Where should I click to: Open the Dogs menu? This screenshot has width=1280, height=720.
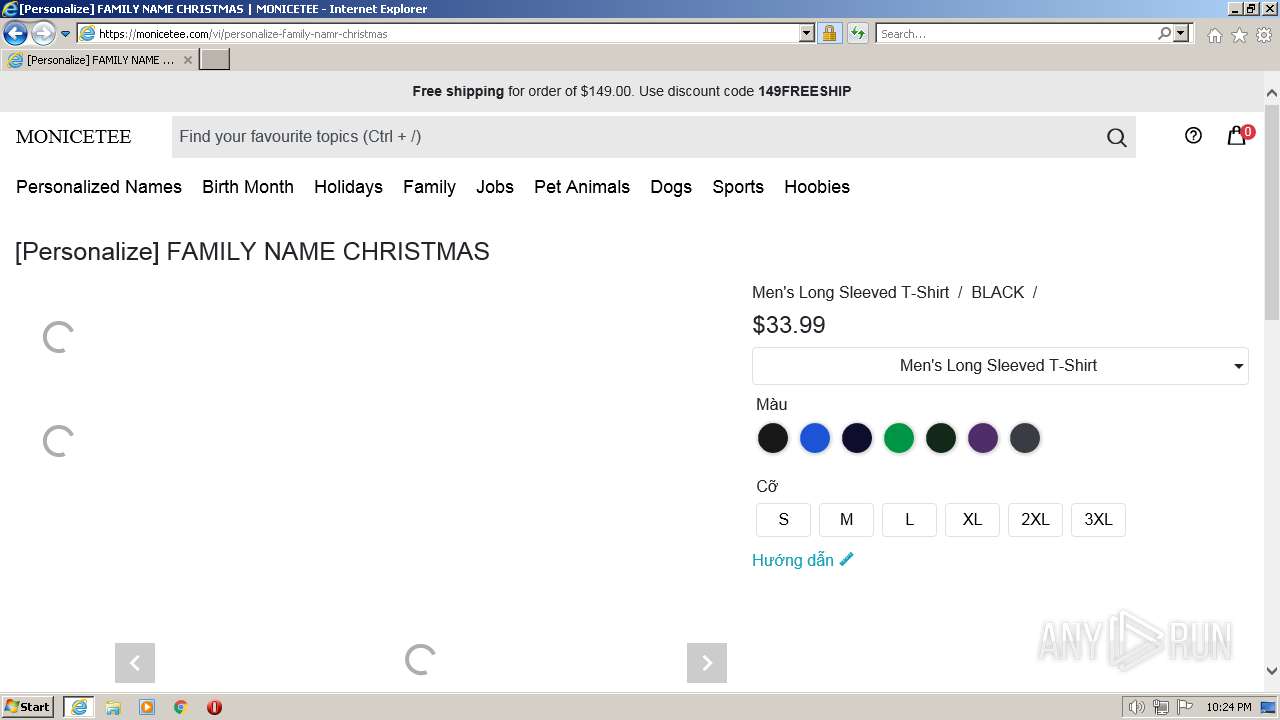[x=671, y=187]
